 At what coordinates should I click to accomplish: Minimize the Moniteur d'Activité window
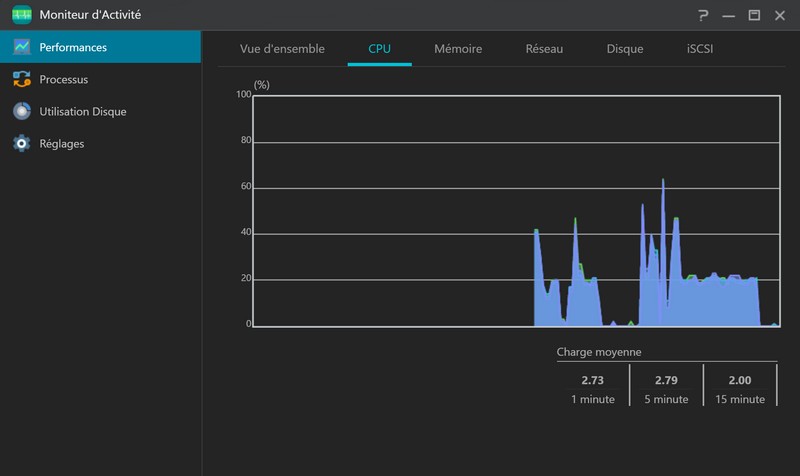click(729, 16)
